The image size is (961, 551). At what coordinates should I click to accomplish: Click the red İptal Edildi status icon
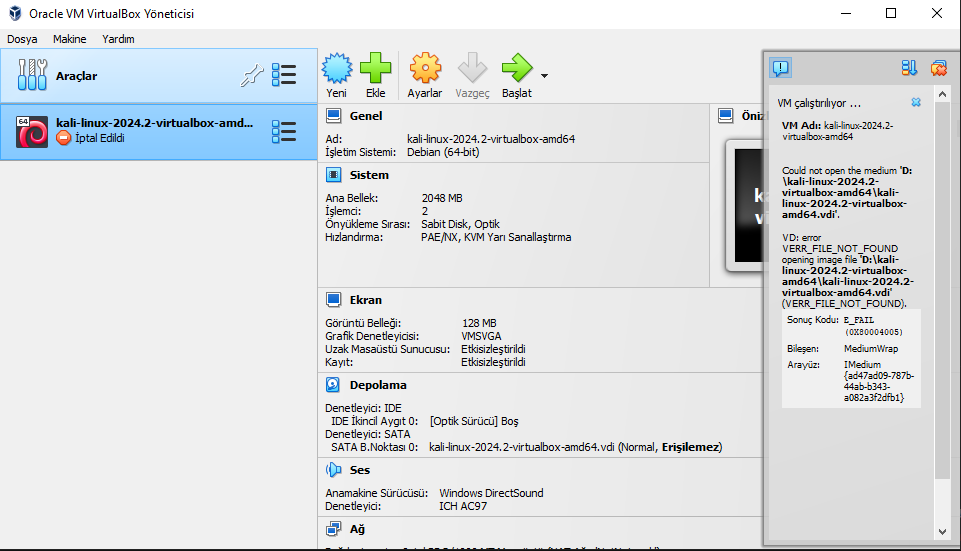point(63,139)
